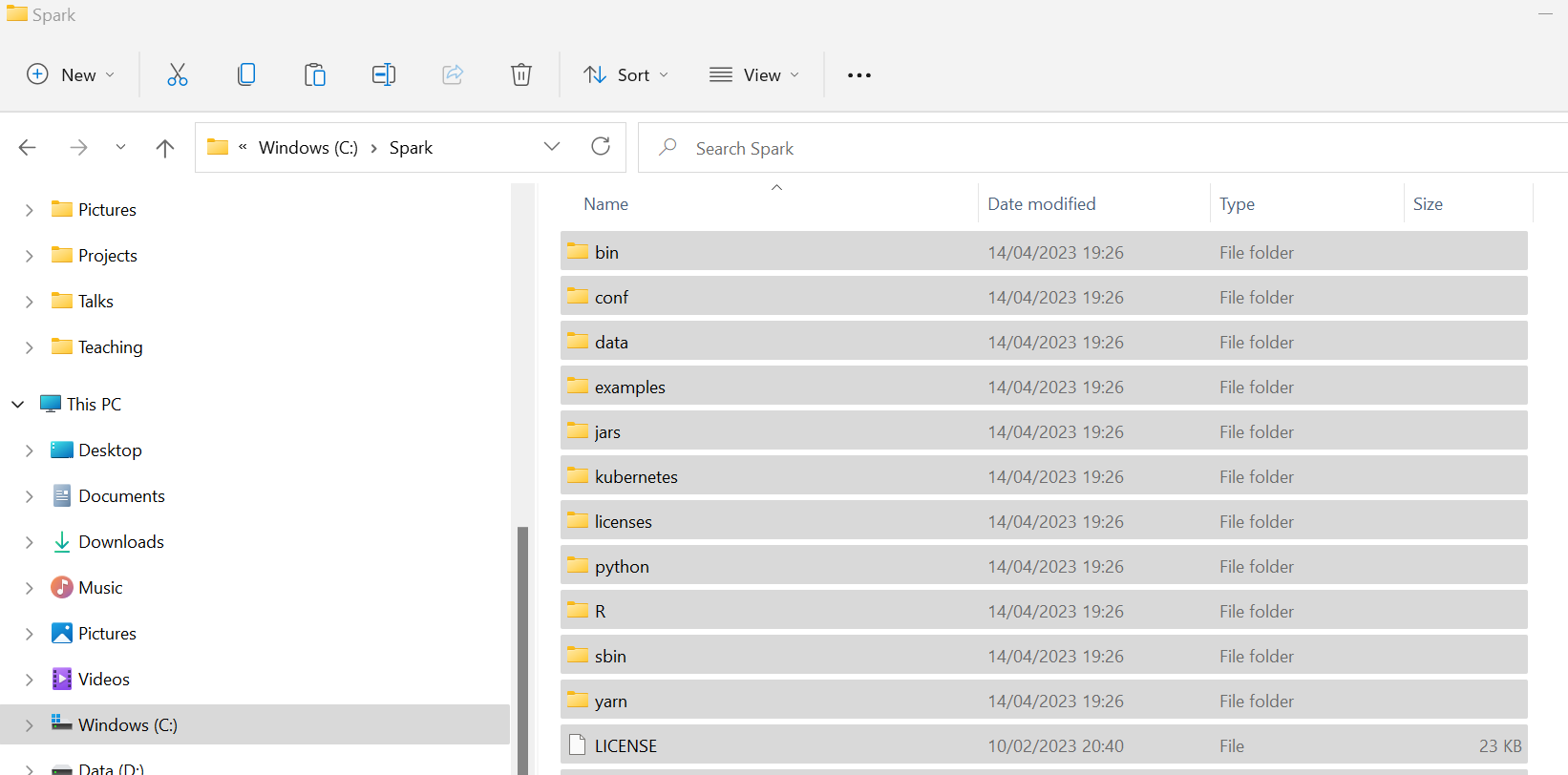This screenshot has height=775, width=1568.
Task: Select the examples folder row
Action: click(x=1044, y=387)
